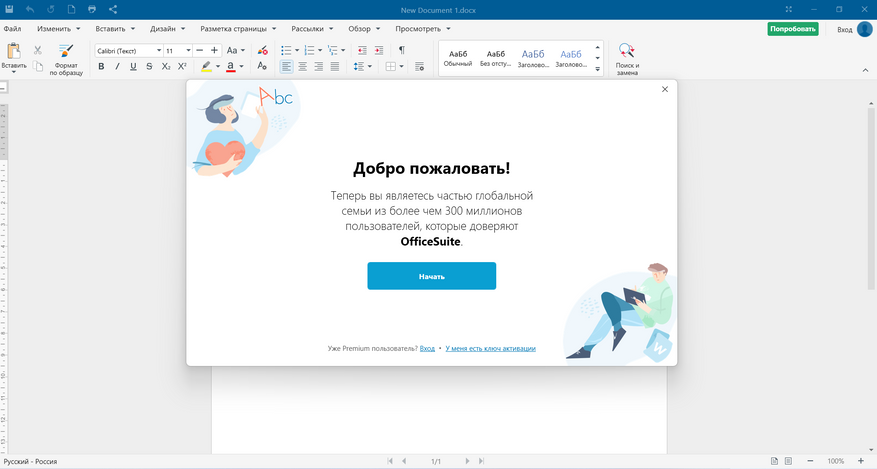Click the Share icon in title bar

pyautogui.click(x=113, y=10)
